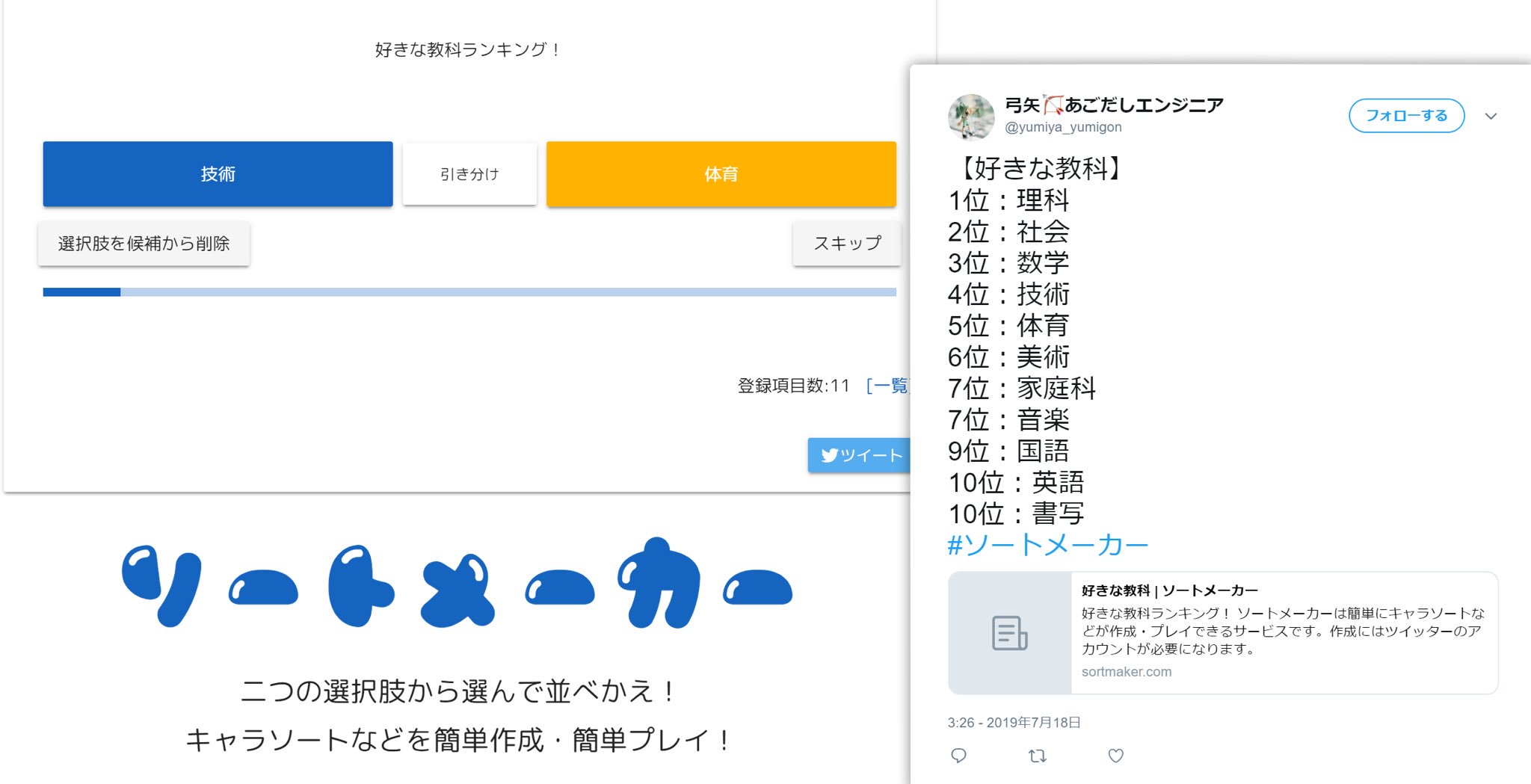Expand the tweet options chevron menu
This screenshot has width=1531, height=784.
1491,116
